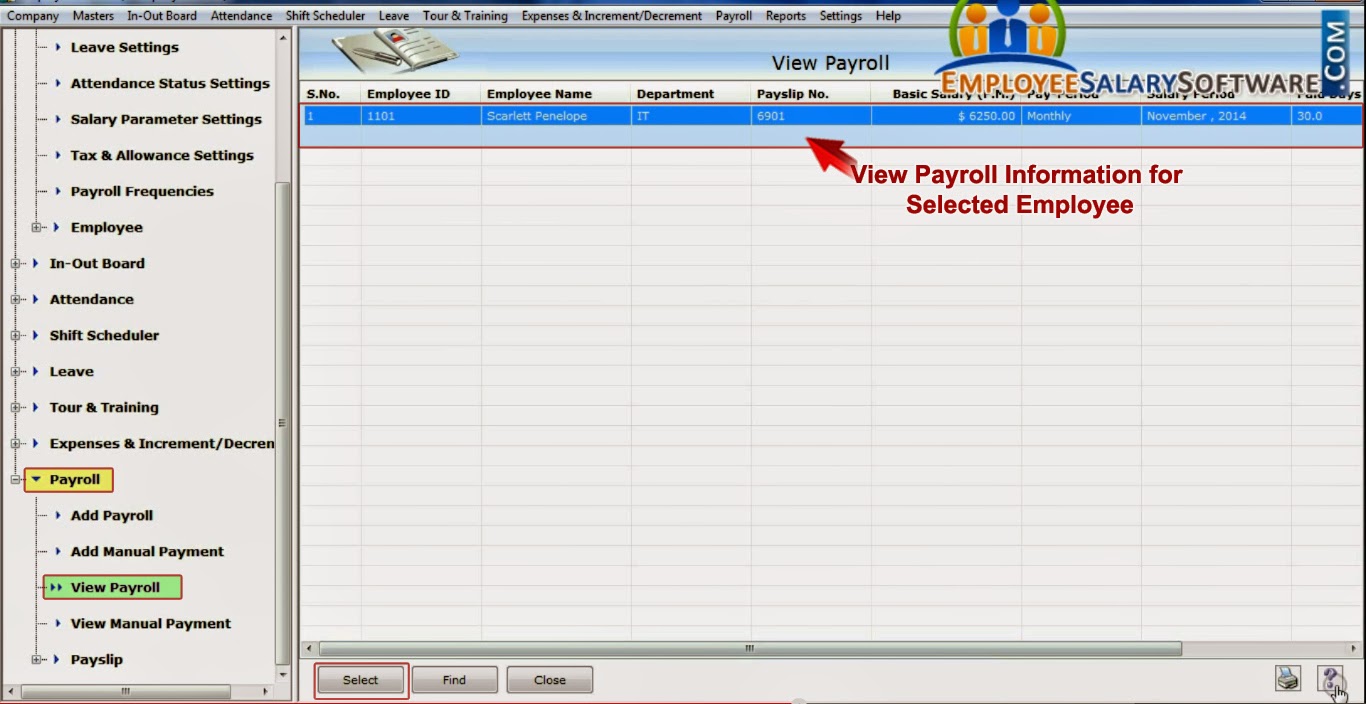Open the Reports menu
Screen dimensions: 1366x704
tap(785, 15)
